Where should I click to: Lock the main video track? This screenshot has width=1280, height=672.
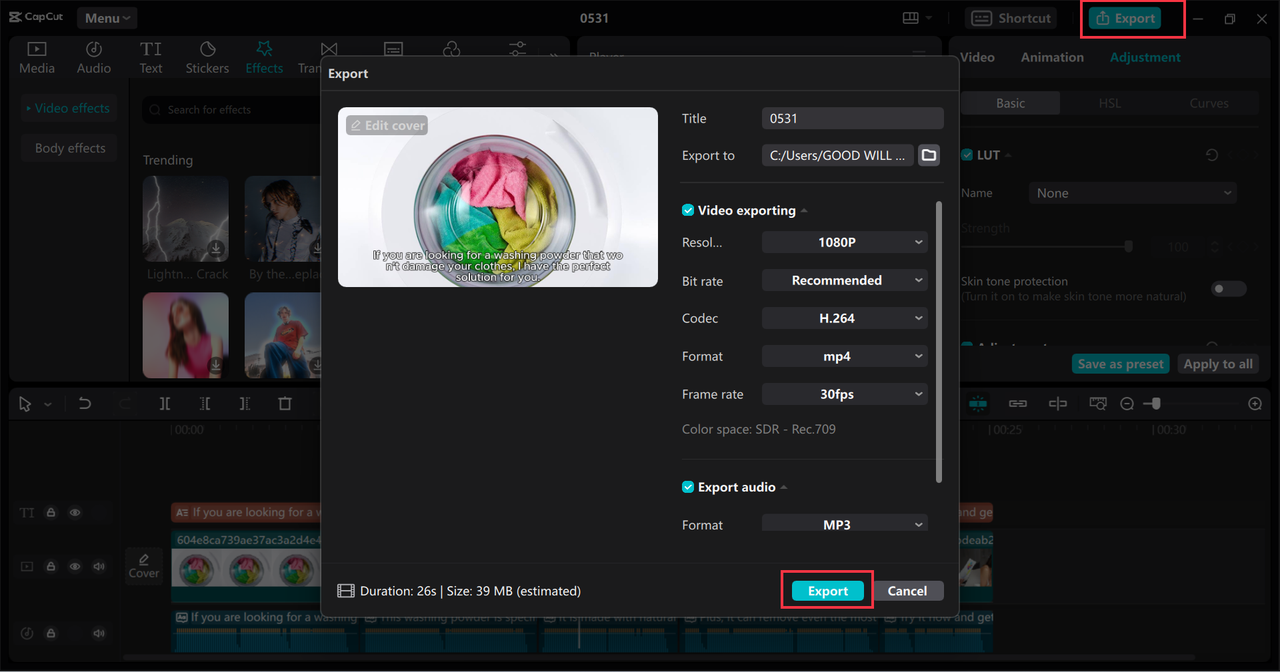pyautogui.click(x=51, y=566)
